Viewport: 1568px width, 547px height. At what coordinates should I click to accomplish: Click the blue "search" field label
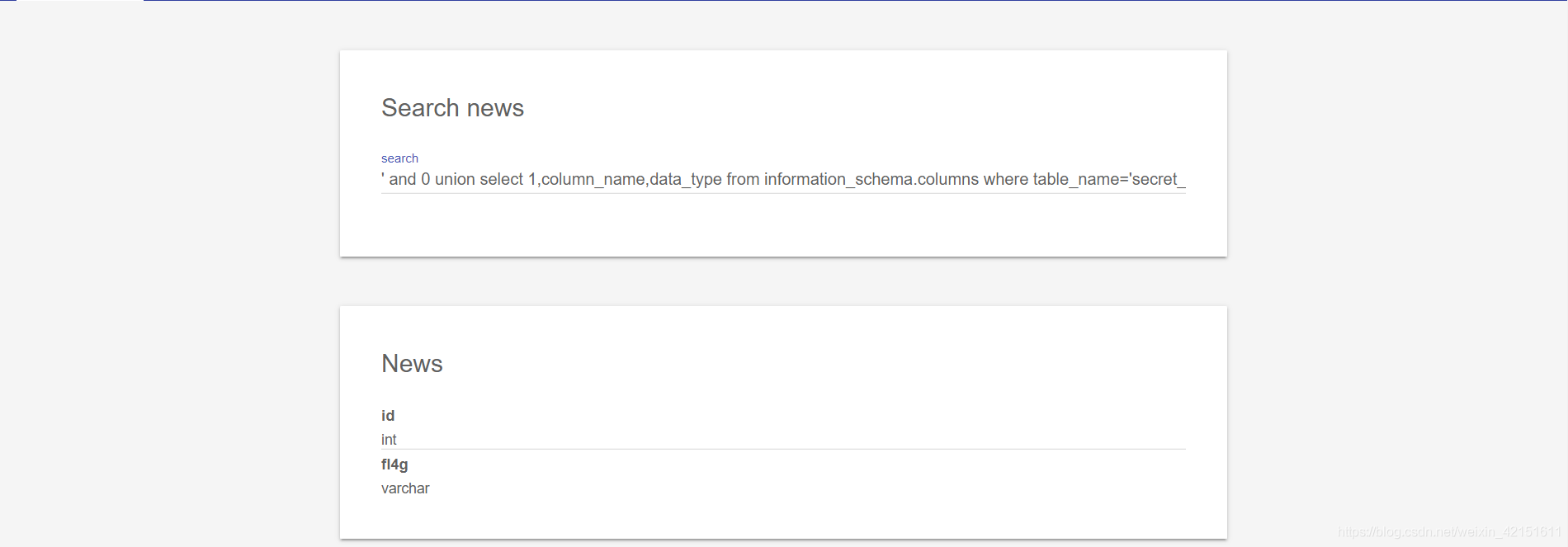399,158
